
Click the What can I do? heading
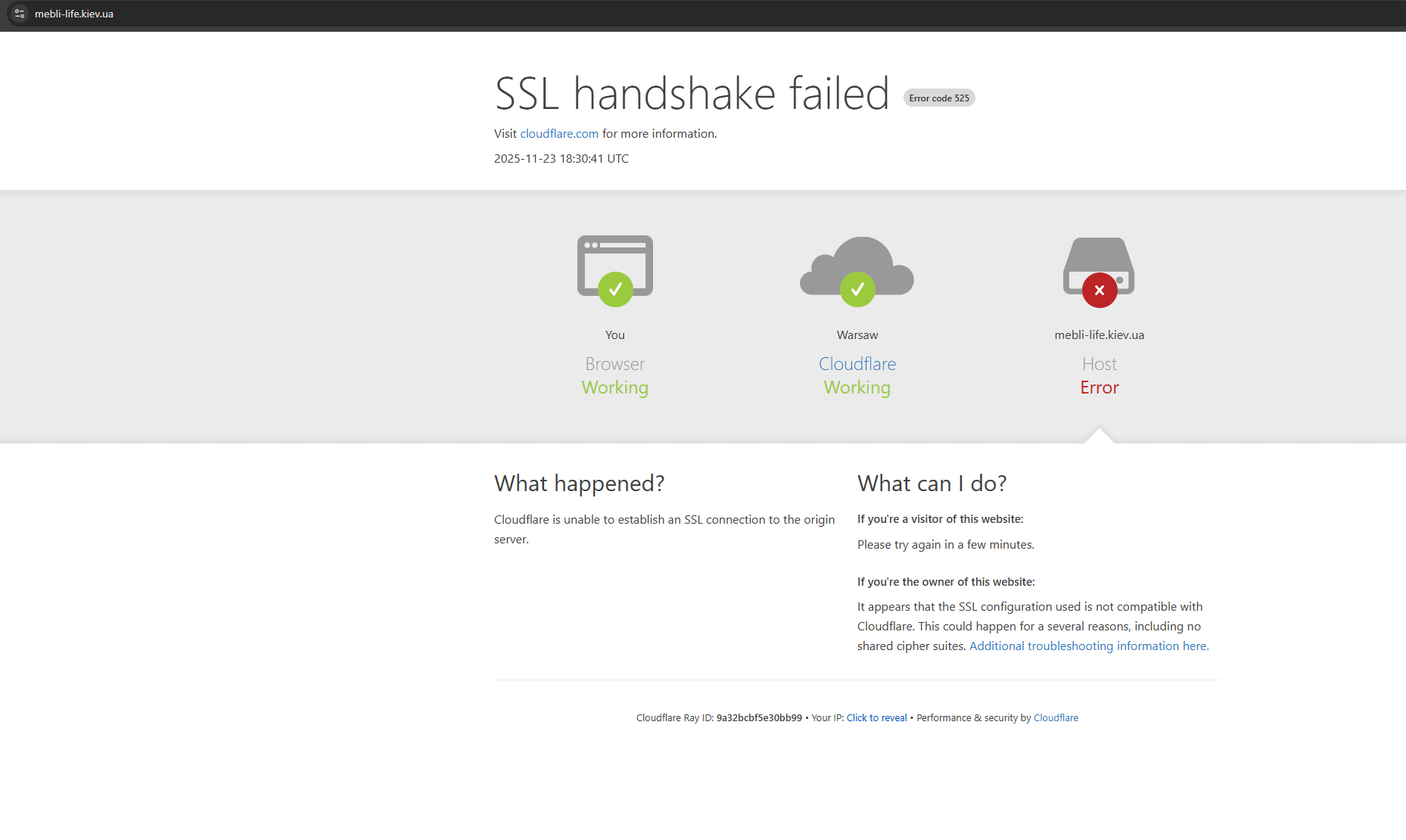click(x=932, y=484)
